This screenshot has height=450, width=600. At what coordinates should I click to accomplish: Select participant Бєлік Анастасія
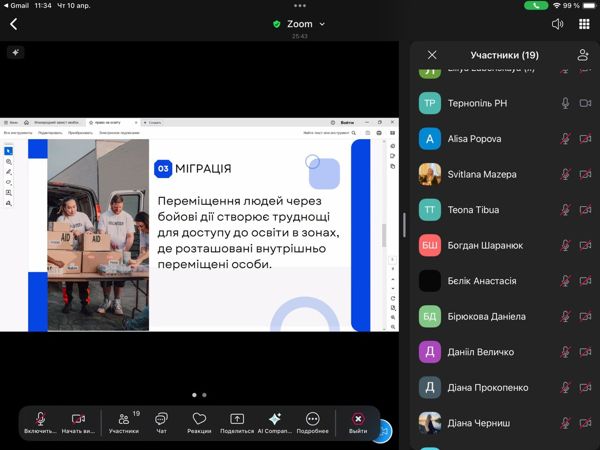pos(504,281)
